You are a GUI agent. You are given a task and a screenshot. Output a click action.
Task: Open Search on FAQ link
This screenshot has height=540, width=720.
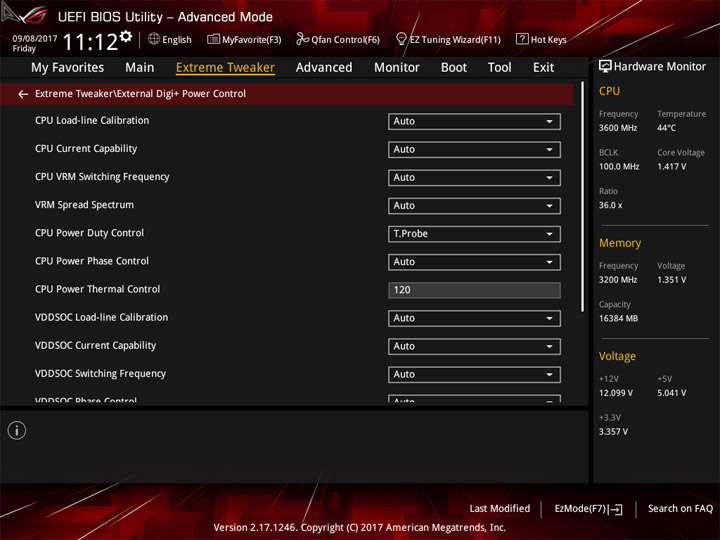pos(680,509)
